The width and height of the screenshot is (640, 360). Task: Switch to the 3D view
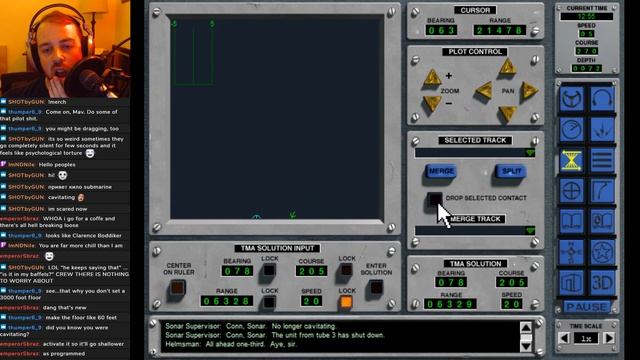[x=602, y=282]
